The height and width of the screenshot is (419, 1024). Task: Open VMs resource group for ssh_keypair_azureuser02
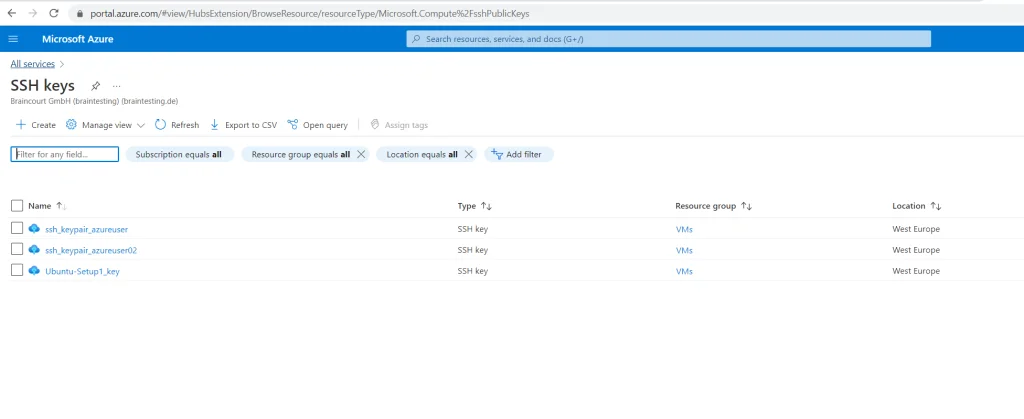tap(684, 250)
